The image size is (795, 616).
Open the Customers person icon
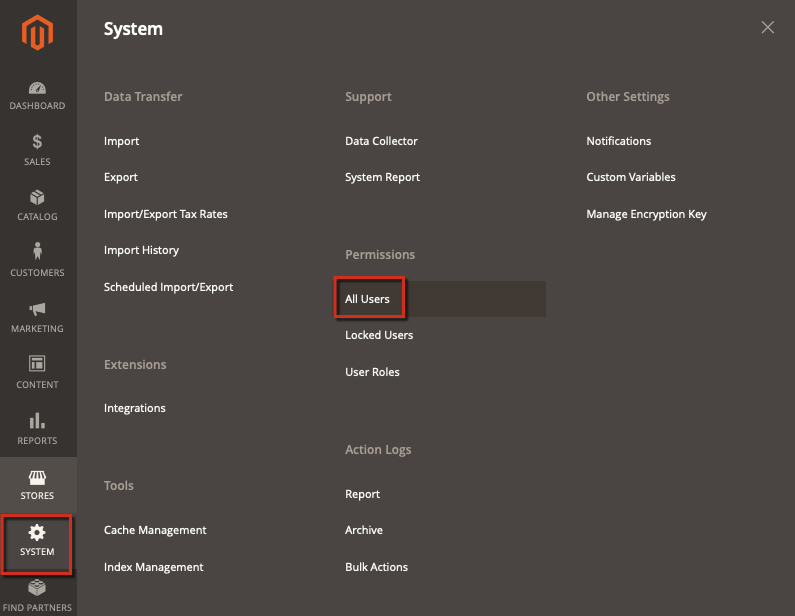click(x=37, y=251)
